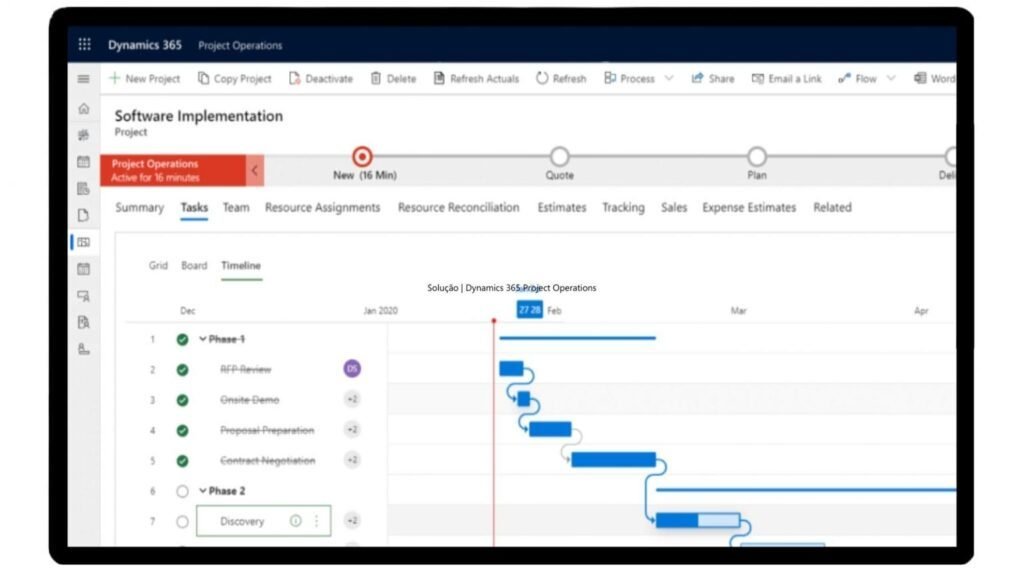This screenshot has width=1024, height=575.
Task: Open the Estimates tab
Action: (562, 208)
